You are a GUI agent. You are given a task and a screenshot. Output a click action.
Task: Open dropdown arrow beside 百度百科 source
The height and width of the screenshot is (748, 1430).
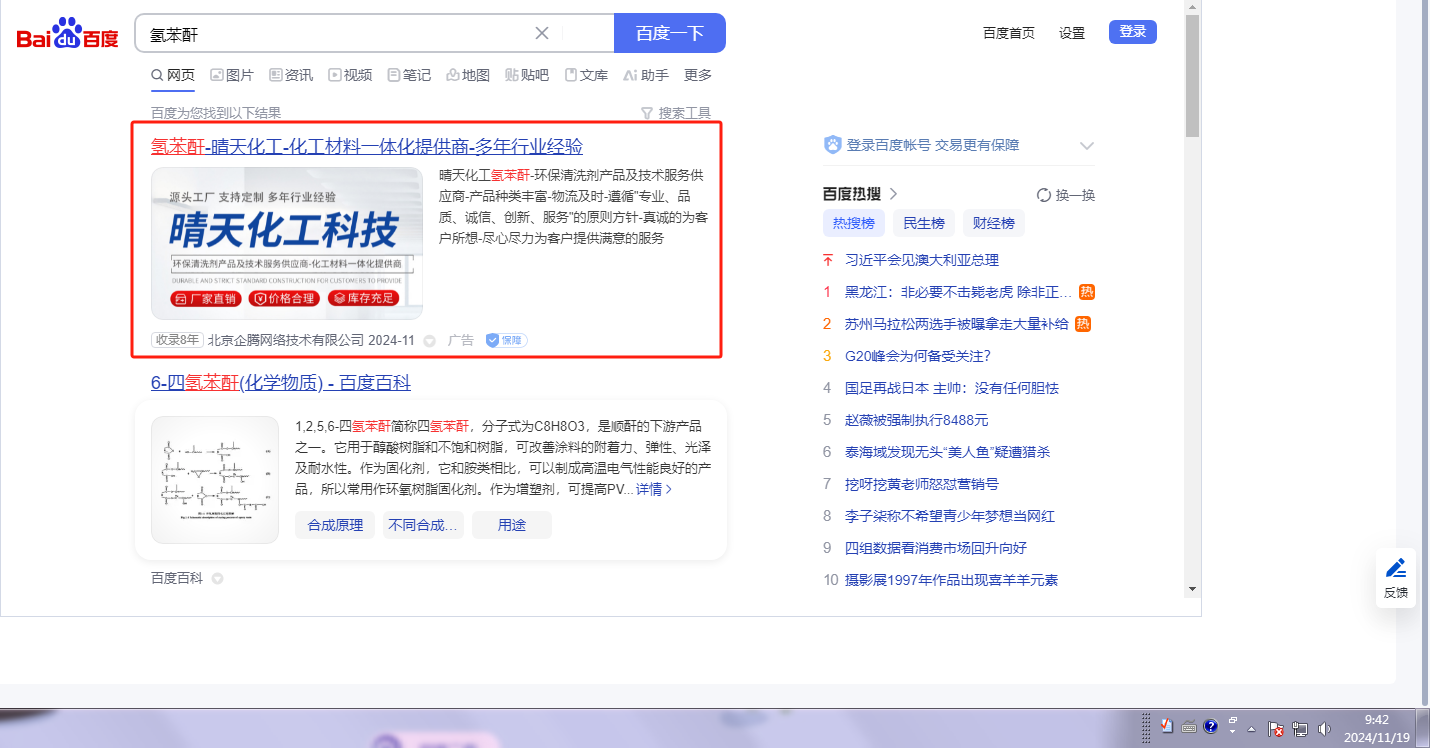[217, 578]
